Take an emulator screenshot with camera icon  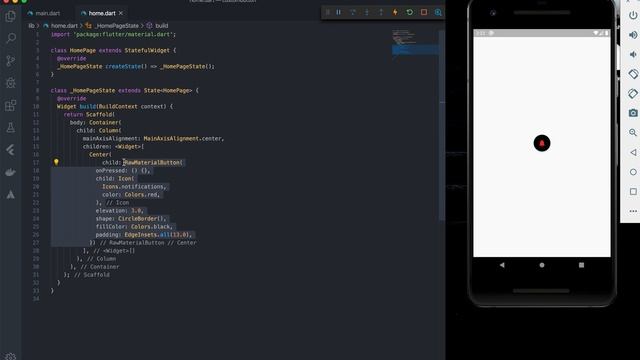[633, 113]
